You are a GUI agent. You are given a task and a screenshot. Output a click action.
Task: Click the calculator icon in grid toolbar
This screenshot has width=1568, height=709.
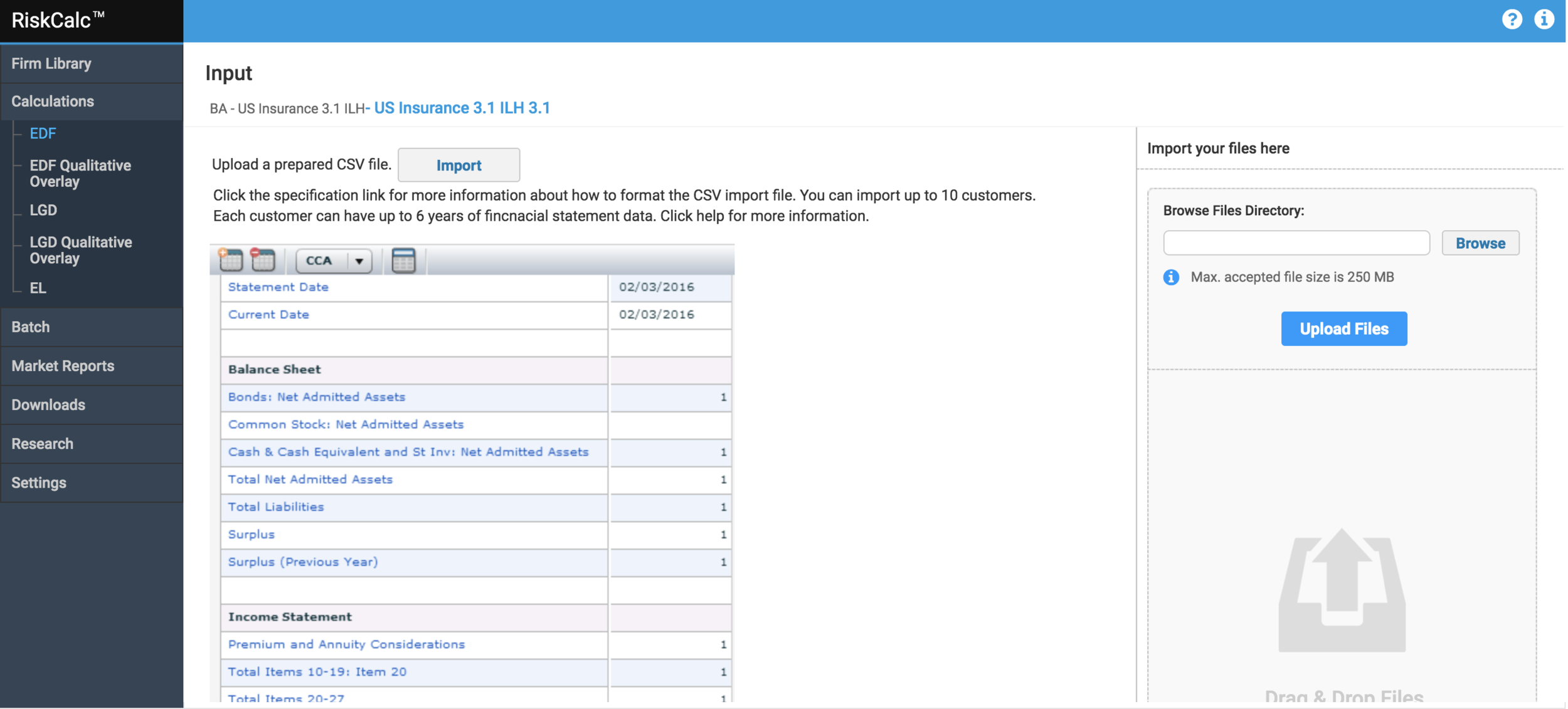pos(403,260)
